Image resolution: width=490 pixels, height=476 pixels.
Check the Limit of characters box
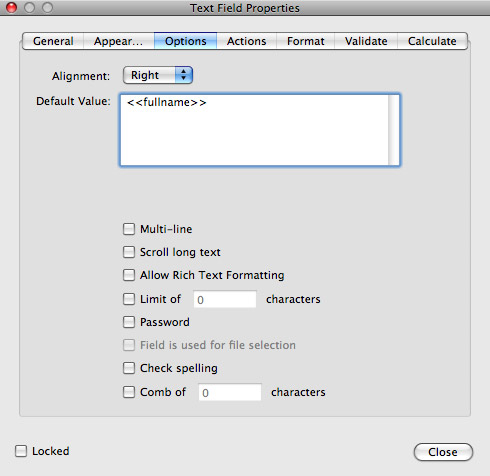tap(129, 299)
